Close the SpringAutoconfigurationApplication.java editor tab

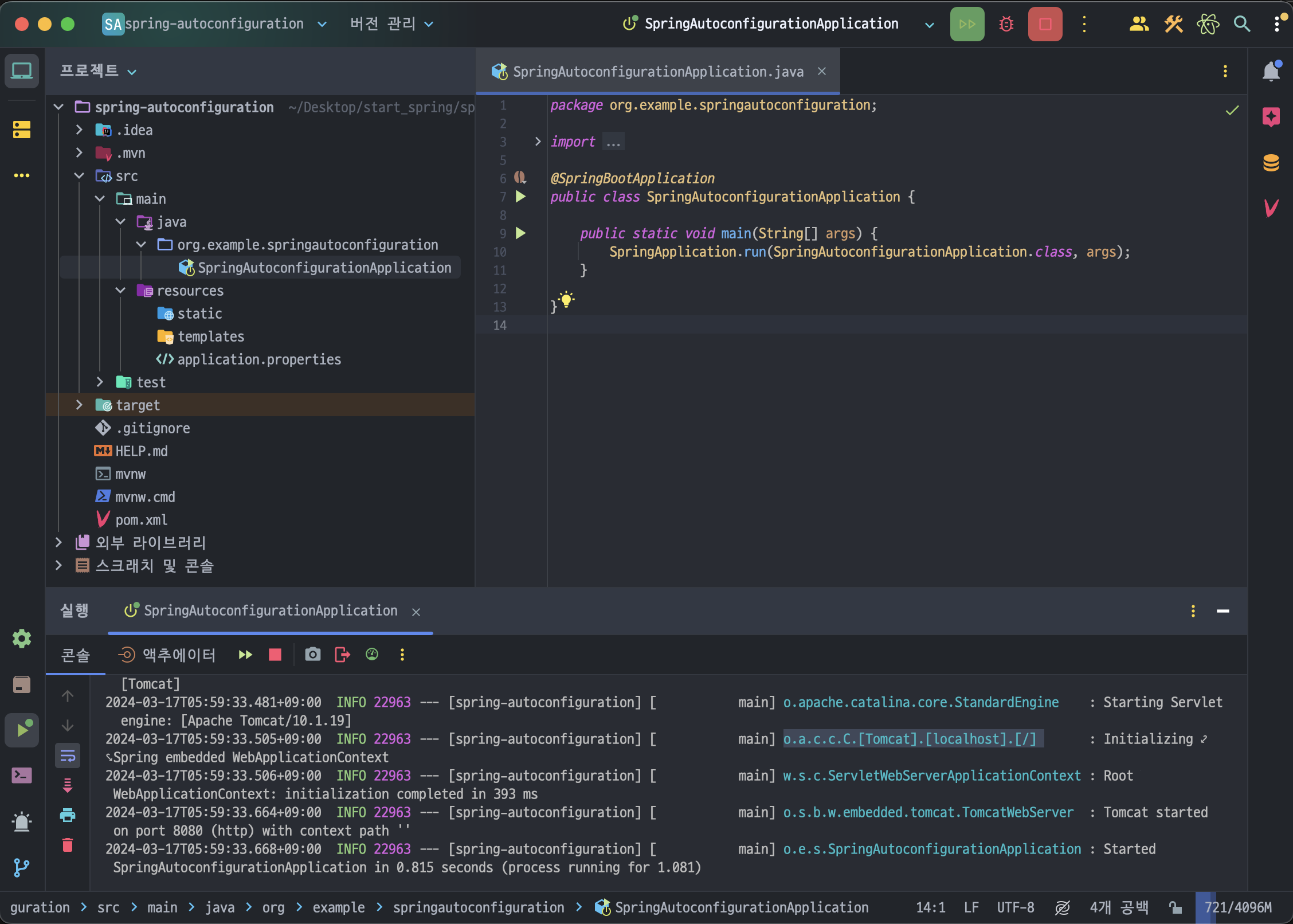click(x=822, y=71)
